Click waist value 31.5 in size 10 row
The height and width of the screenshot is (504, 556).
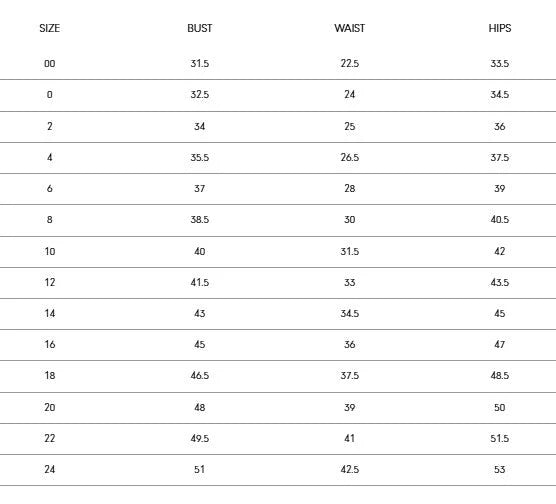point(350,251)
